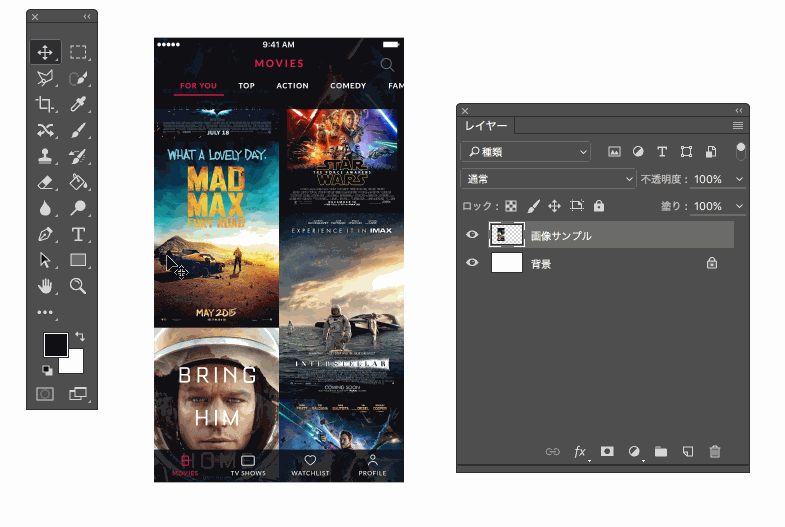Lock all layer attributes
The width and height of the screenshot is (785, 527).
(599, 206)
